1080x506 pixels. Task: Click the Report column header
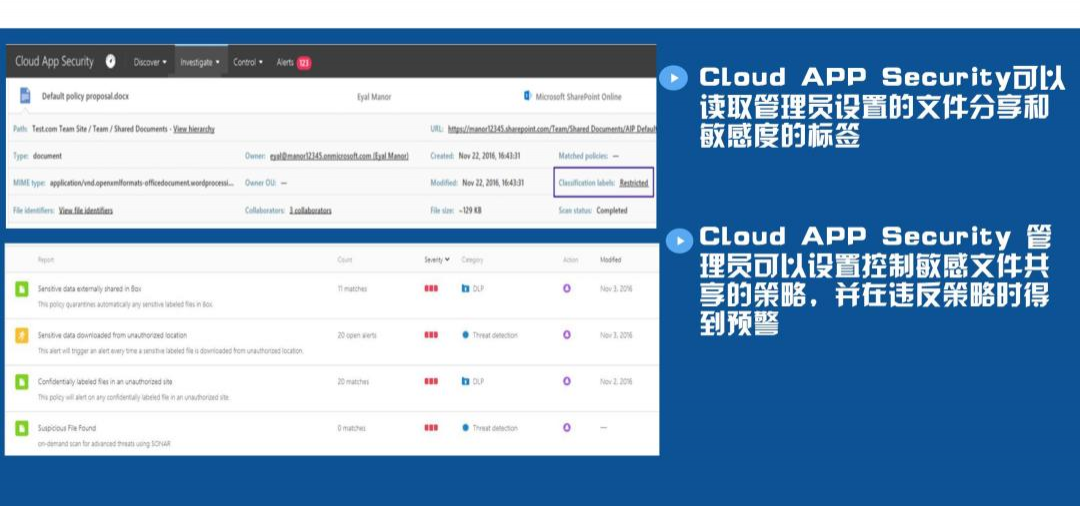tap(45, 260)
